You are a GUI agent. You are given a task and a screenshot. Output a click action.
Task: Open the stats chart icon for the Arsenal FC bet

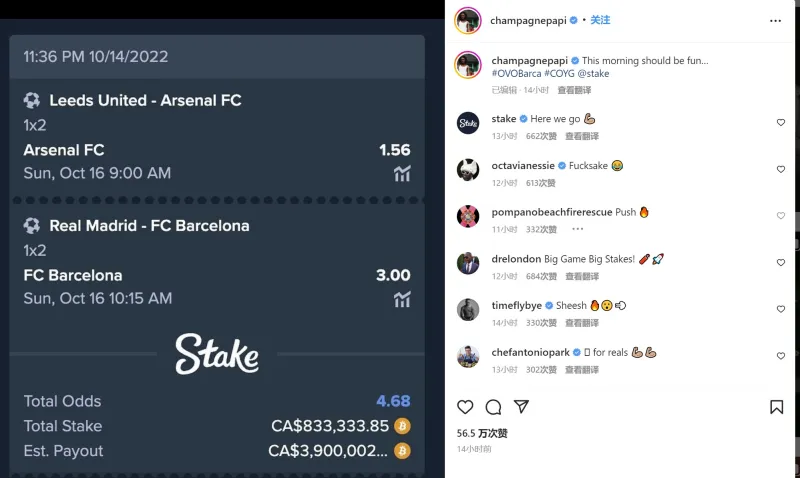coord(402,174)
